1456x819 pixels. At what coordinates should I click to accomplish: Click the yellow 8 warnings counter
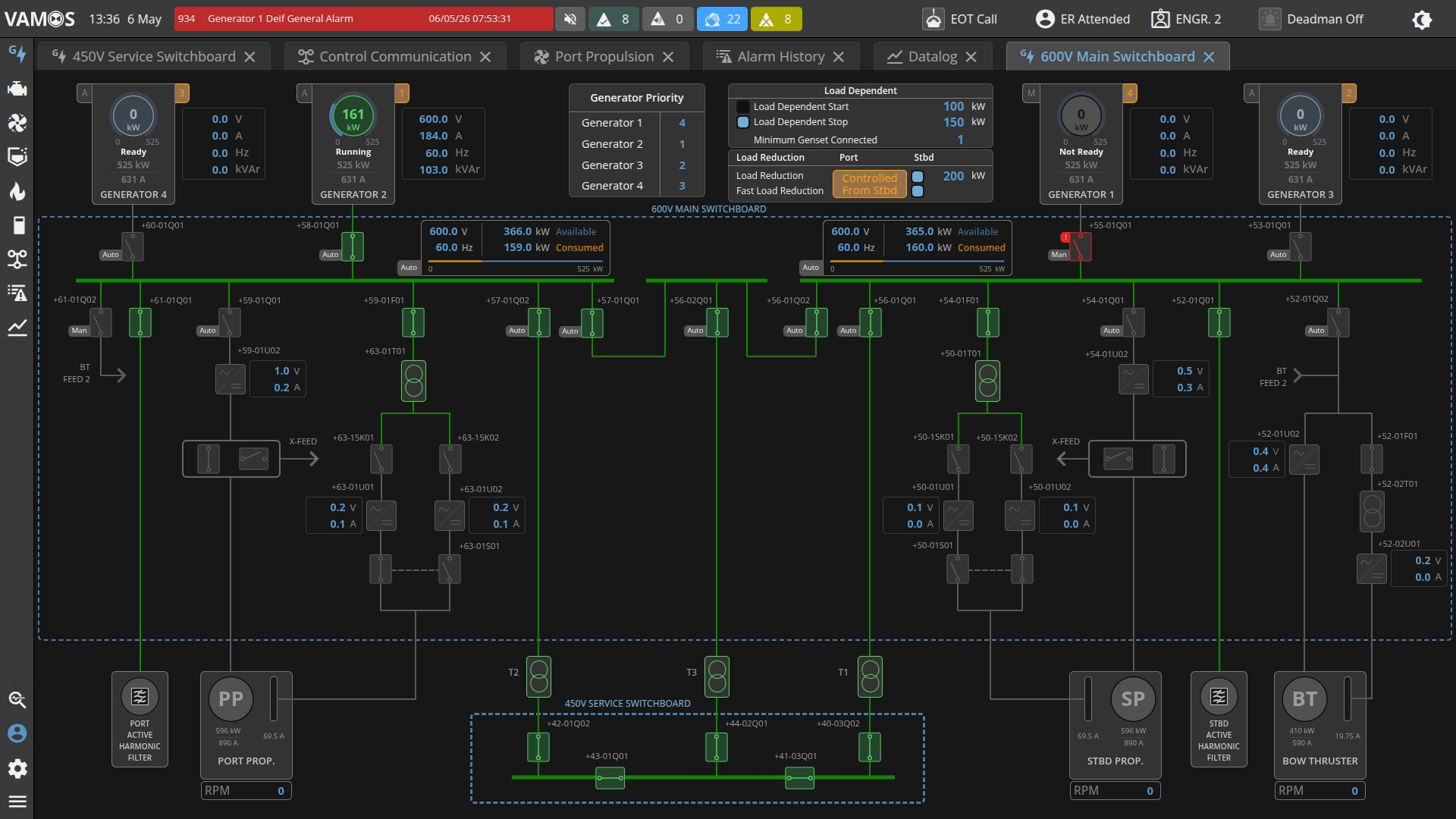tap(776, 19)
